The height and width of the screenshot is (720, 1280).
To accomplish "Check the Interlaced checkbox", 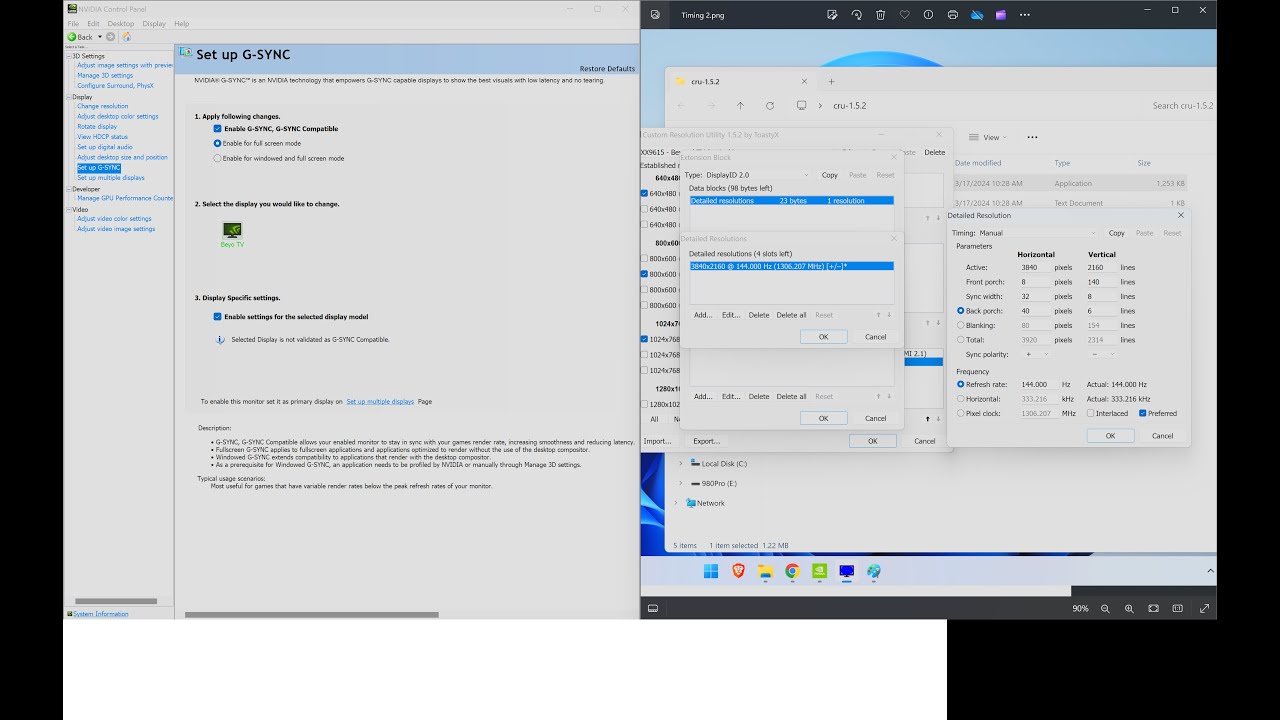I will [x=1091, y=413].
